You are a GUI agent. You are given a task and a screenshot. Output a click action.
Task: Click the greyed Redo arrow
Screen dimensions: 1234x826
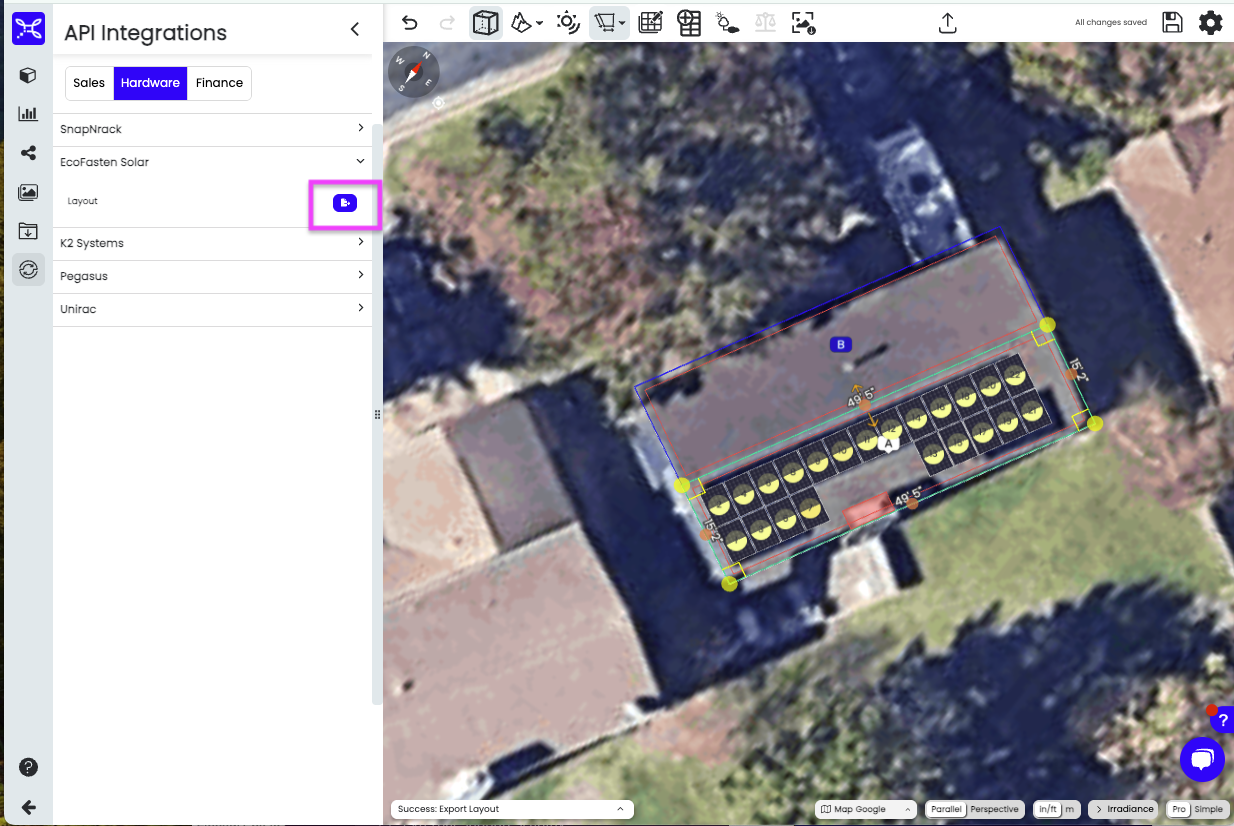point(447,23)
